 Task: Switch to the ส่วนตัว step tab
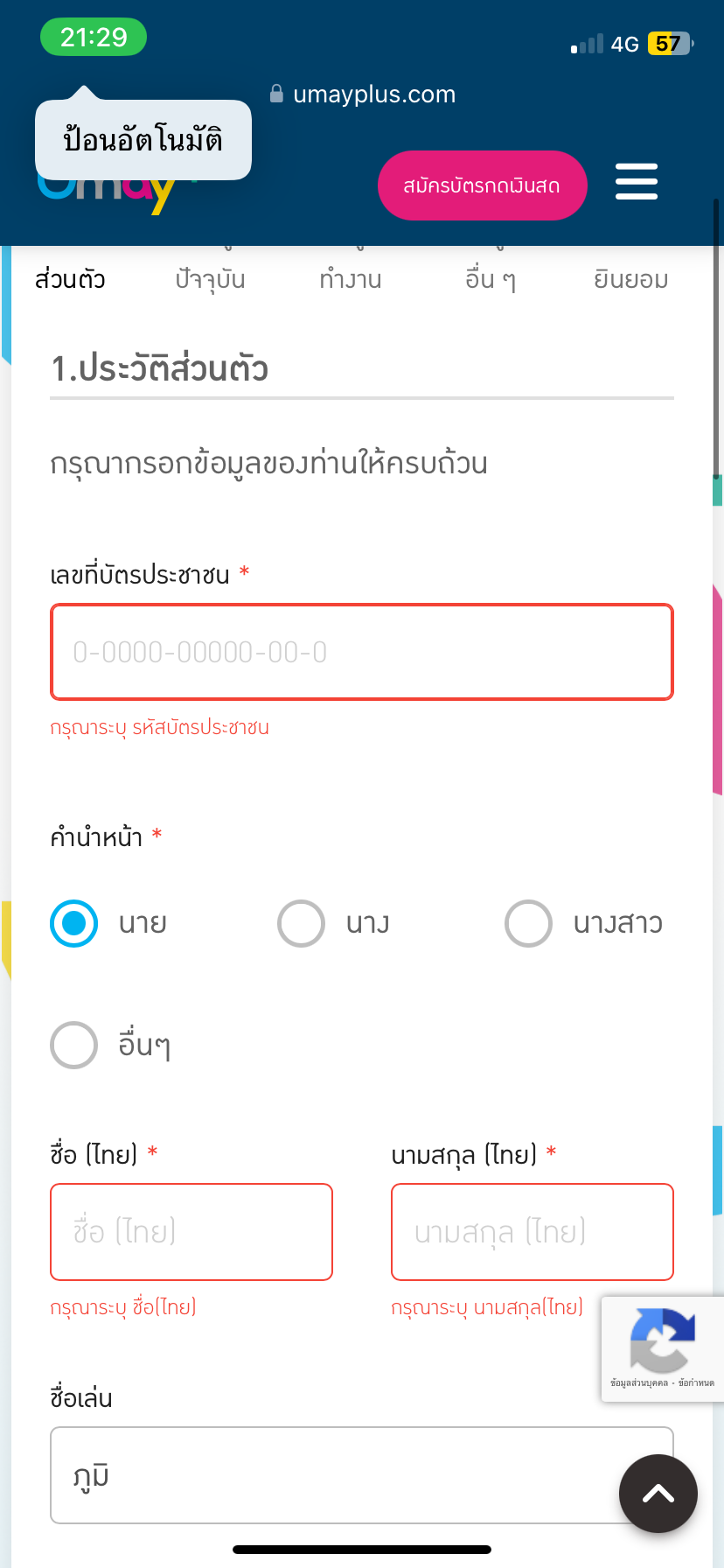(70, 279)
